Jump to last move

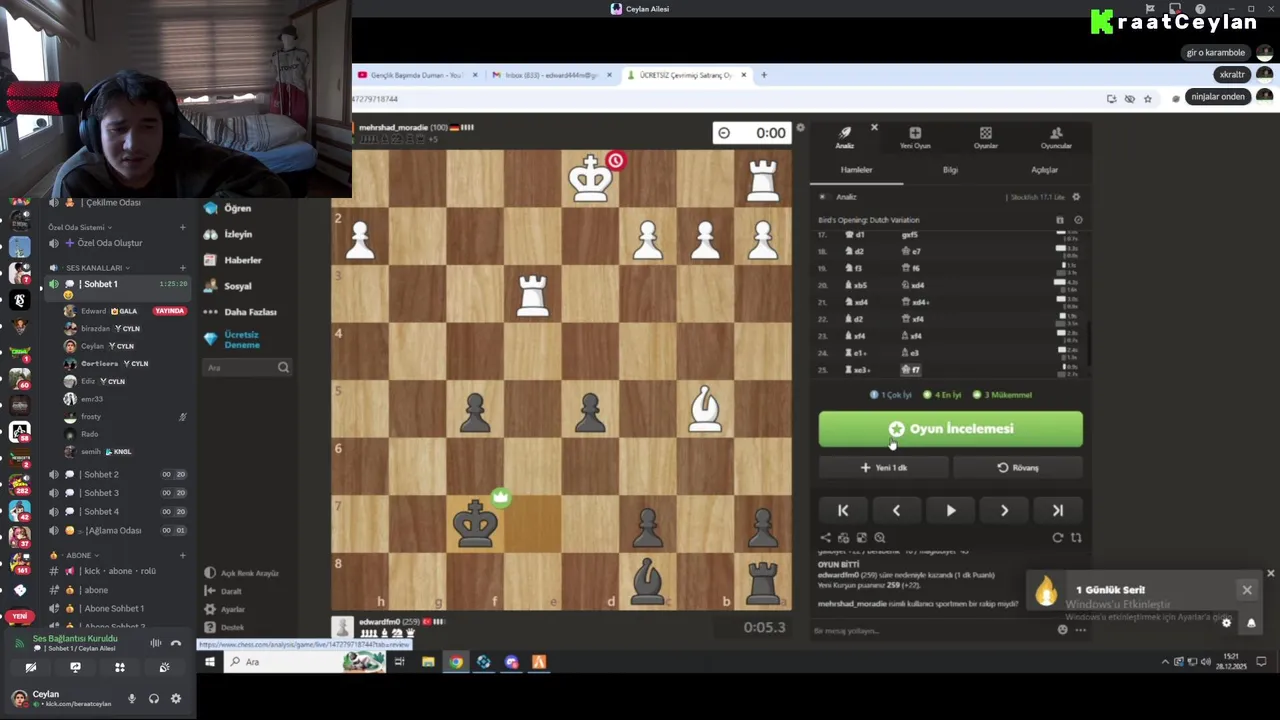(x=1058, y=510)
